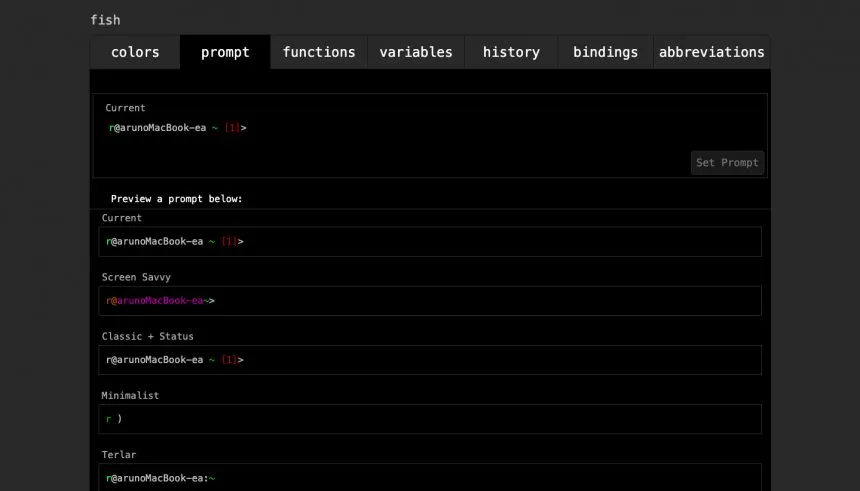Click the Minimalist label text
The width and height of the screenshot is (860, 491).
coord(130,396)
